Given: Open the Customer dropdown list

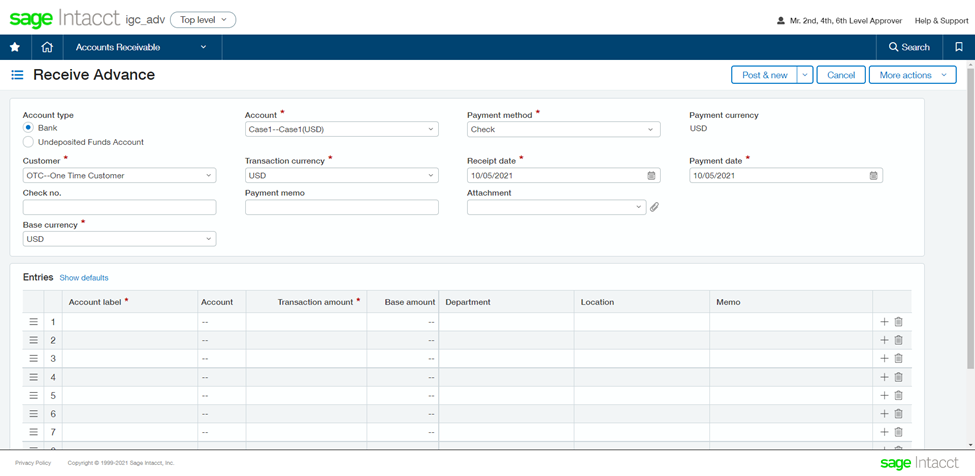Looking at the screenshot, I should pyautogui.click(x=119, y=176).
